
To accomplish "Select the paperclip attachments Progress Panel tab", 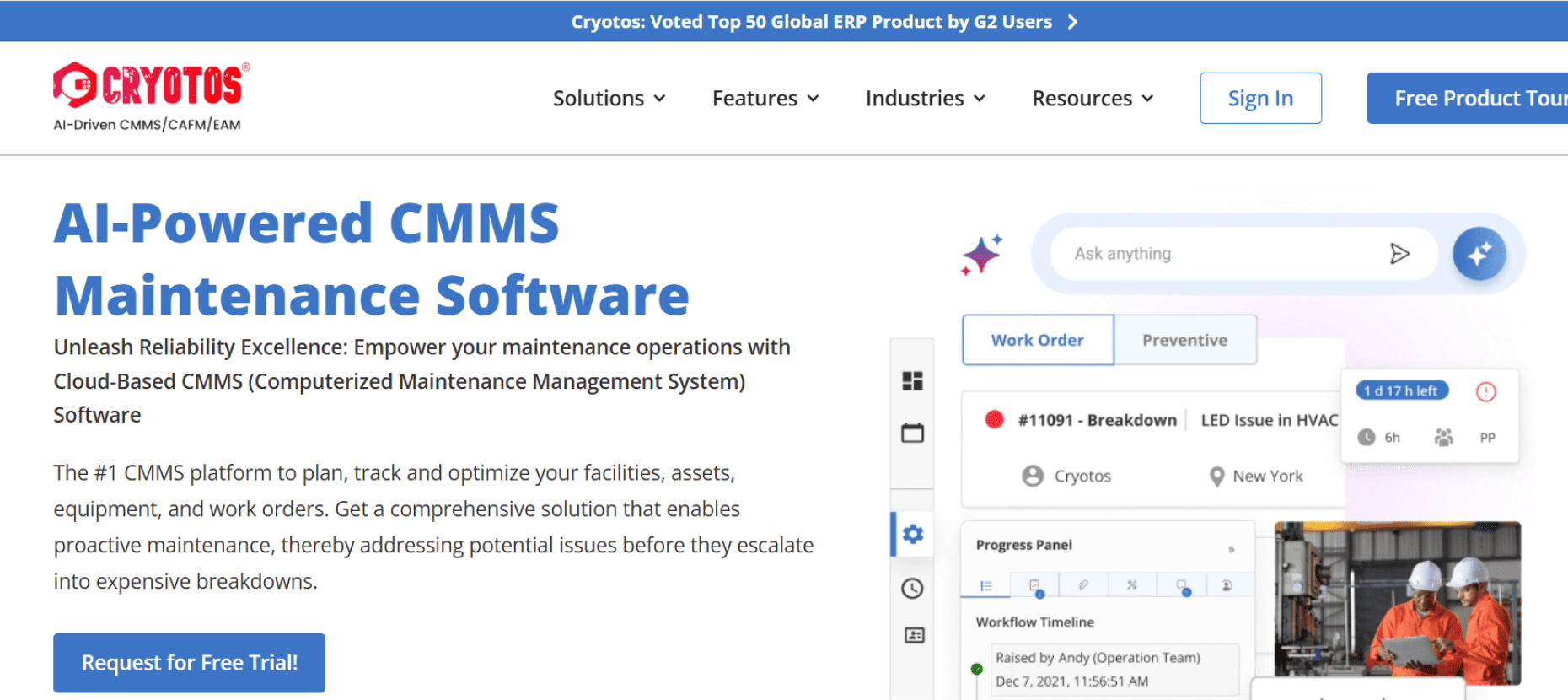I will (1083, 584).
